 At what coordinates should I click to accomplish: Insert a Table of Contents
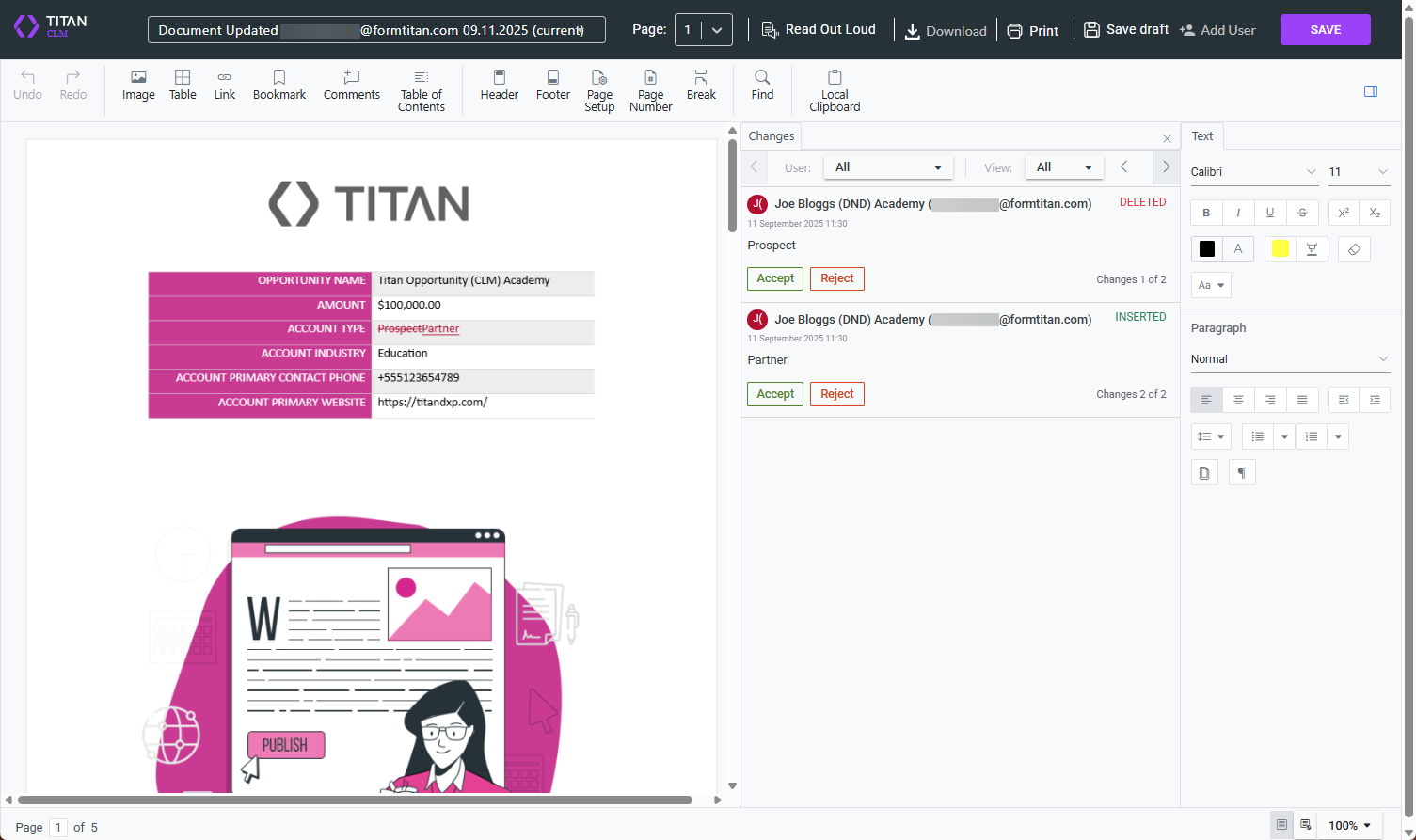click(x=421, y=89)
